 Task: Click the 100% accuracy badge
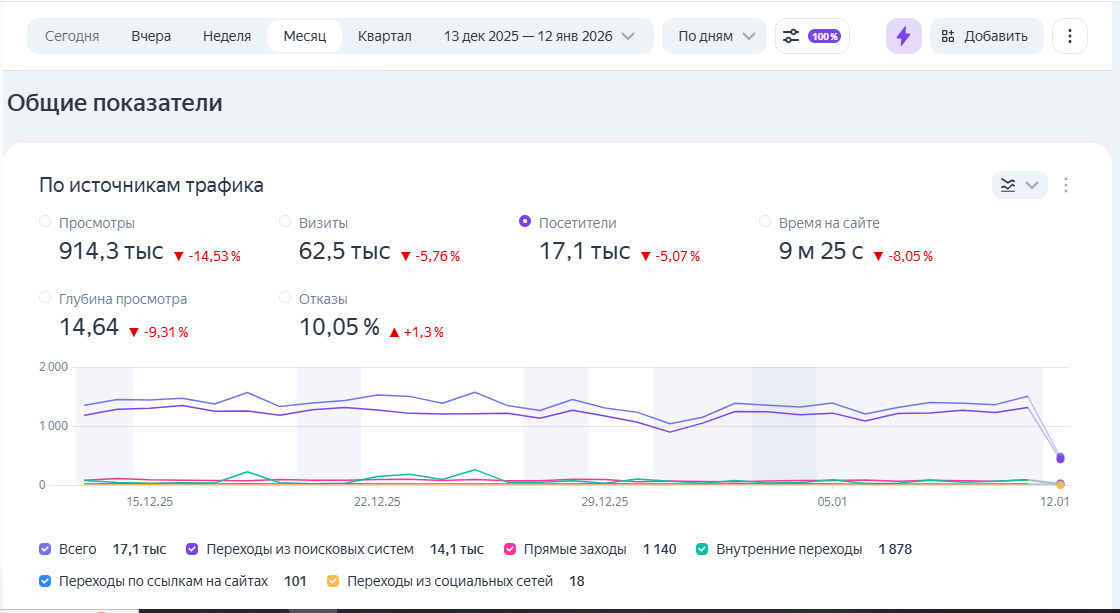(825, 36)
